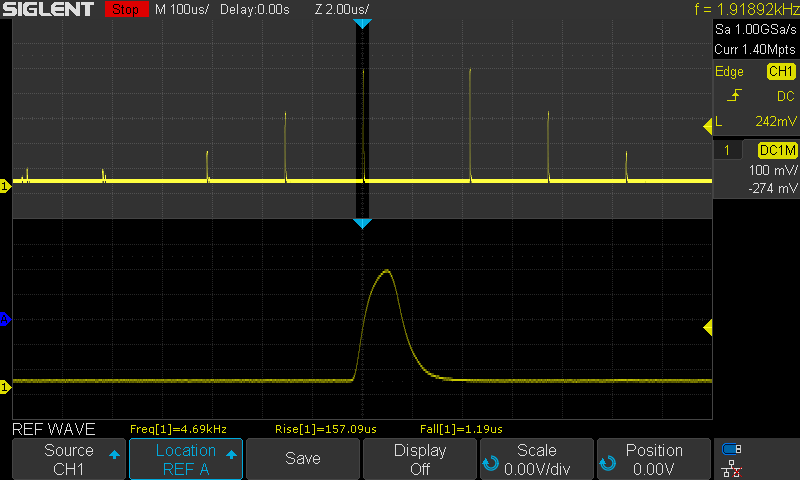Click the blue REF A ground marker
Screen dimensions: 800x480
[5, 320]
